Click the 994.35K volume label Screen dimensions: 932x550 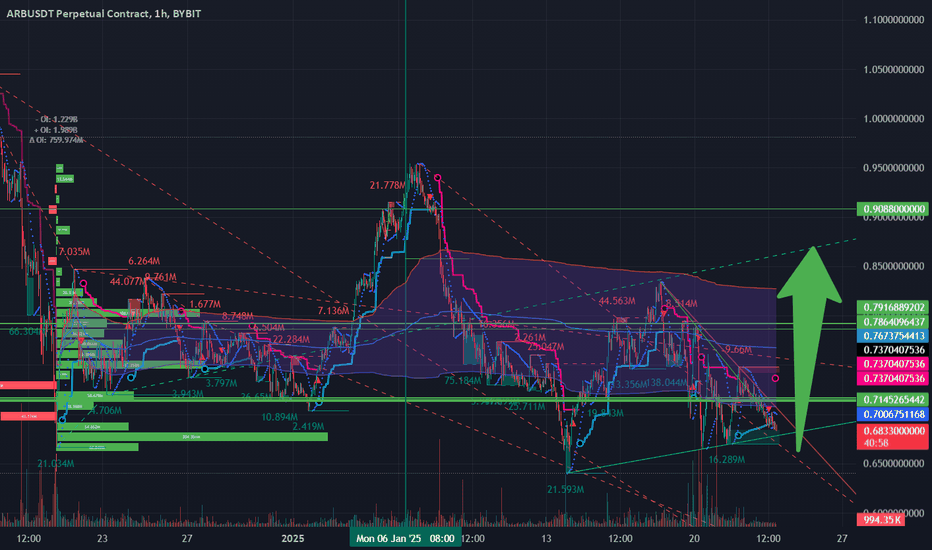coord(880,520)
